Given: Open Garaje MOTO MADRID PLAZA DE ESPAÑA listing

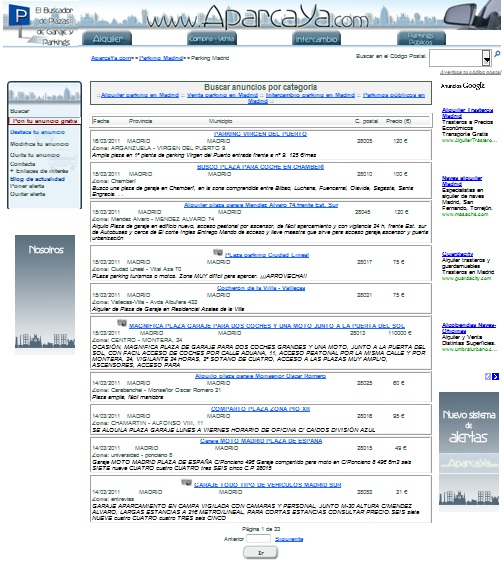Looking at the screenshot, I should (261, 441).
